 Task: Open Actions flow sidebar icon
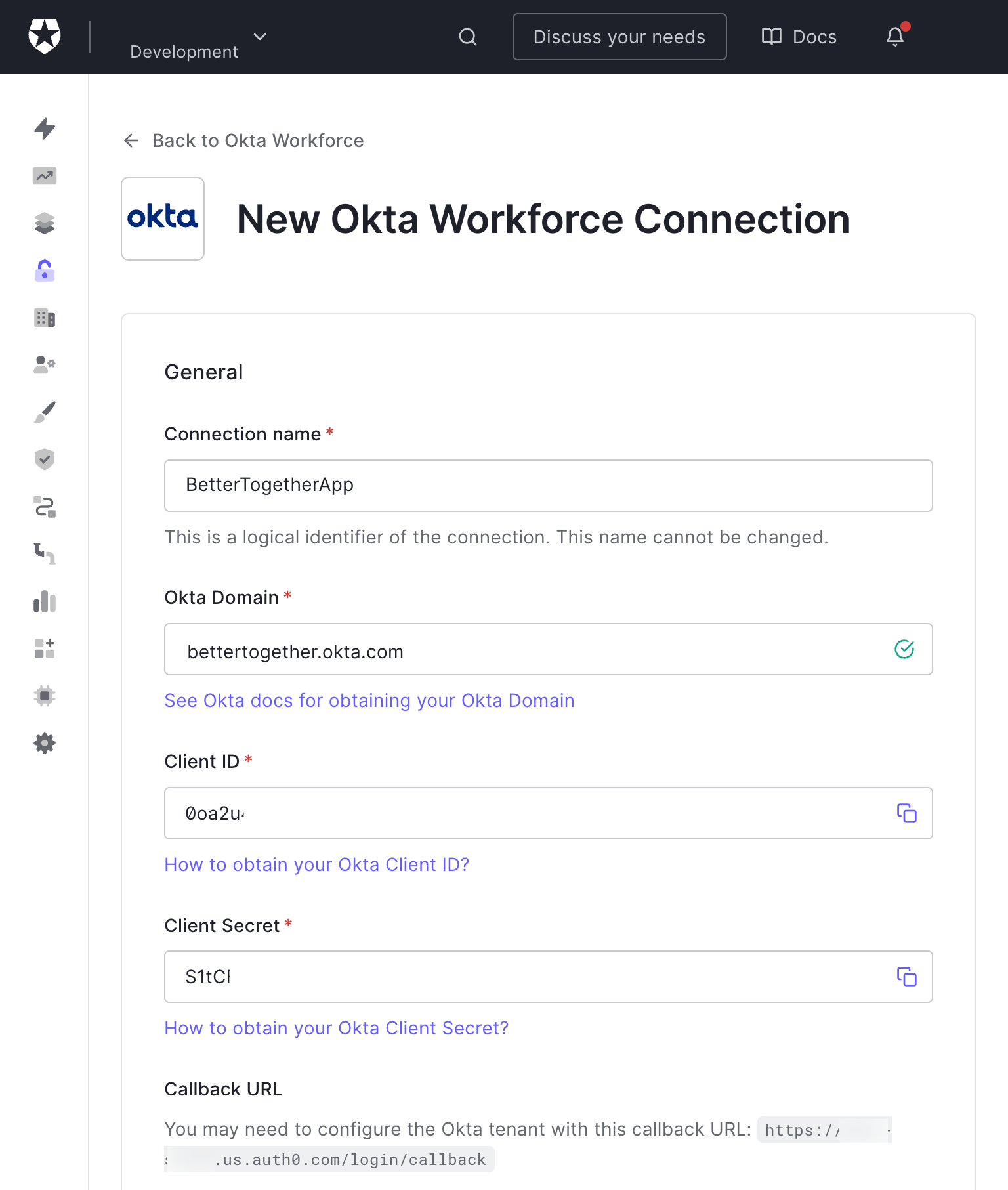click(45, 507)
